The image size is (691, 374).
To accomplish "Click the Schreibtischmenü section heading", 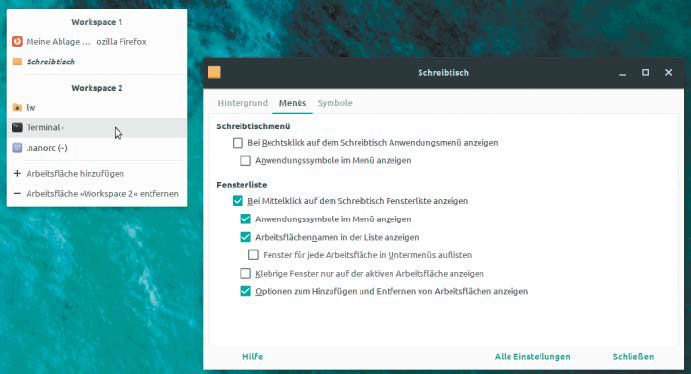I will [x=253, y=126].
